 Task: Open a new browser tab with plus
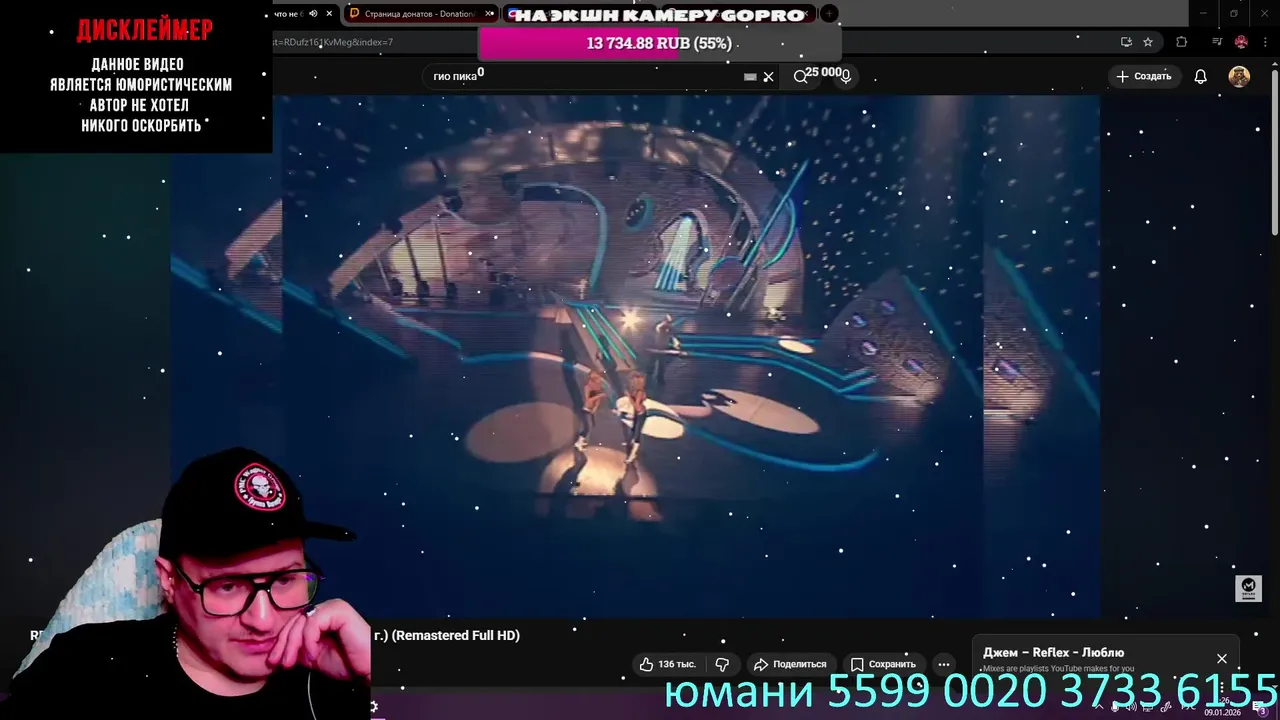[829, 14]
